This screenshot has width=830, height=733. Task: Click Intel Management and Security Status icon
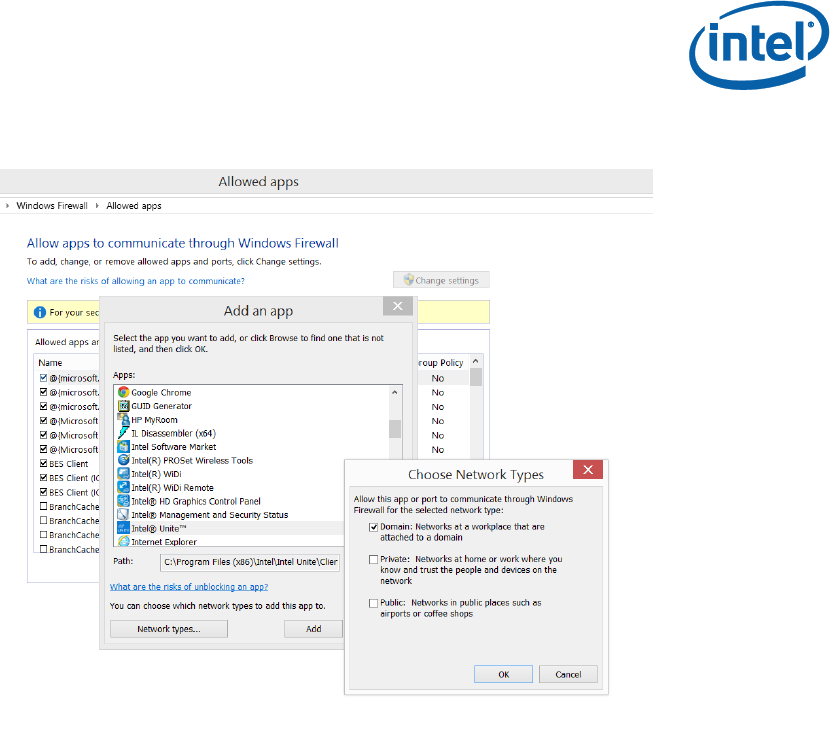[123, 514]
